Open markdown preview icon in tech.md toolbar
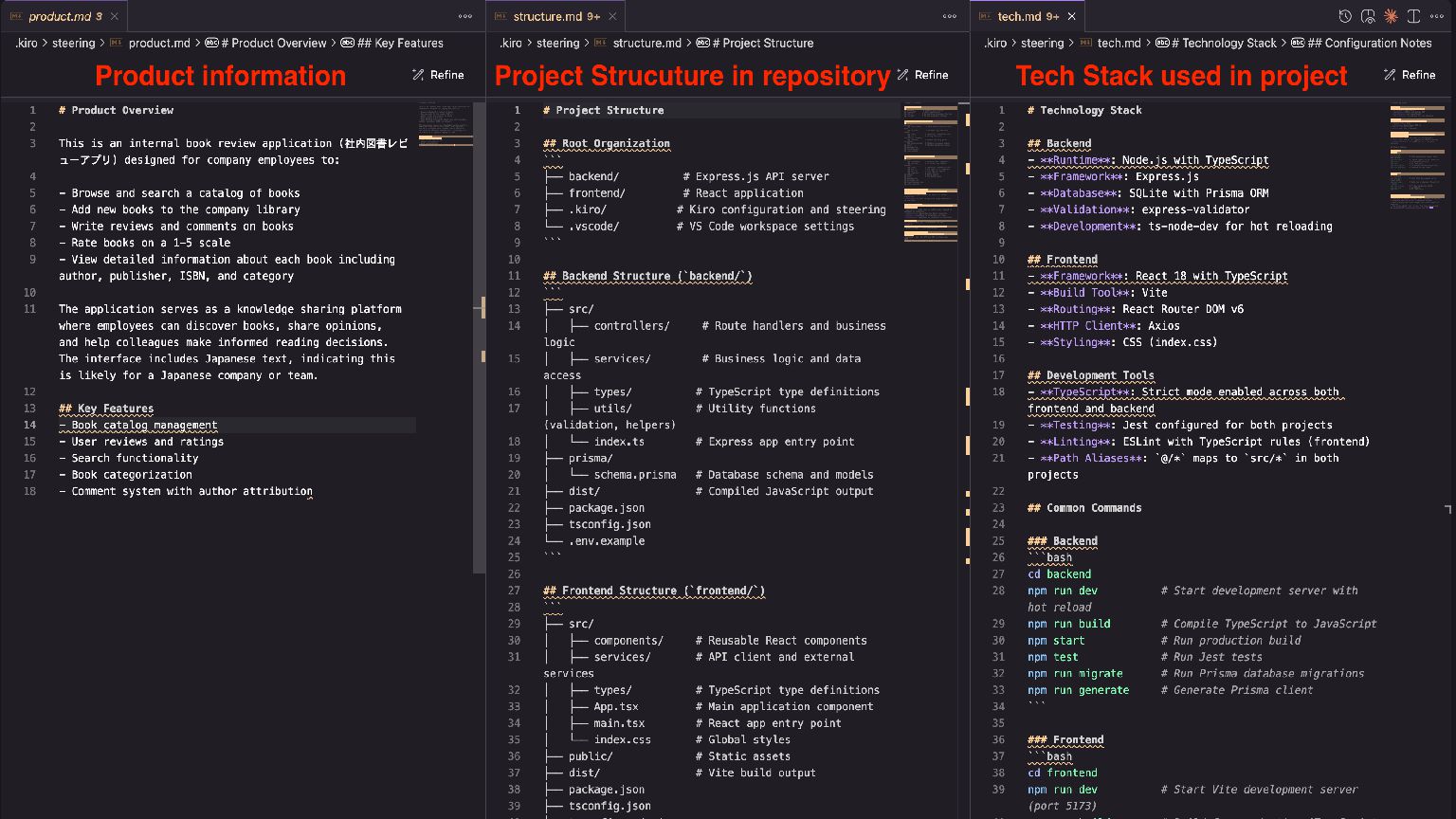The image size is (1456, 819). tap(1367, 16)
